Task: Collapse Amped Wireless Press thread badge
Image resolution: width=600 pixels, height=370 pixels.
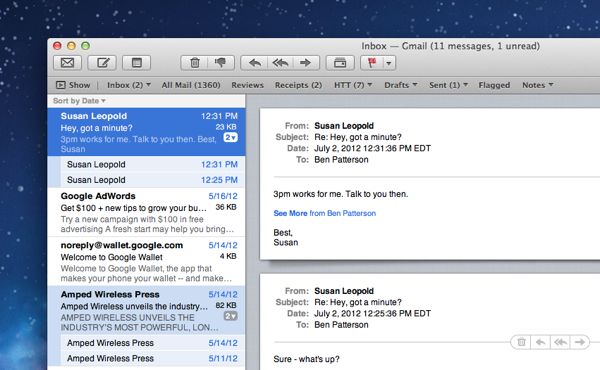Action: point(231,316)
